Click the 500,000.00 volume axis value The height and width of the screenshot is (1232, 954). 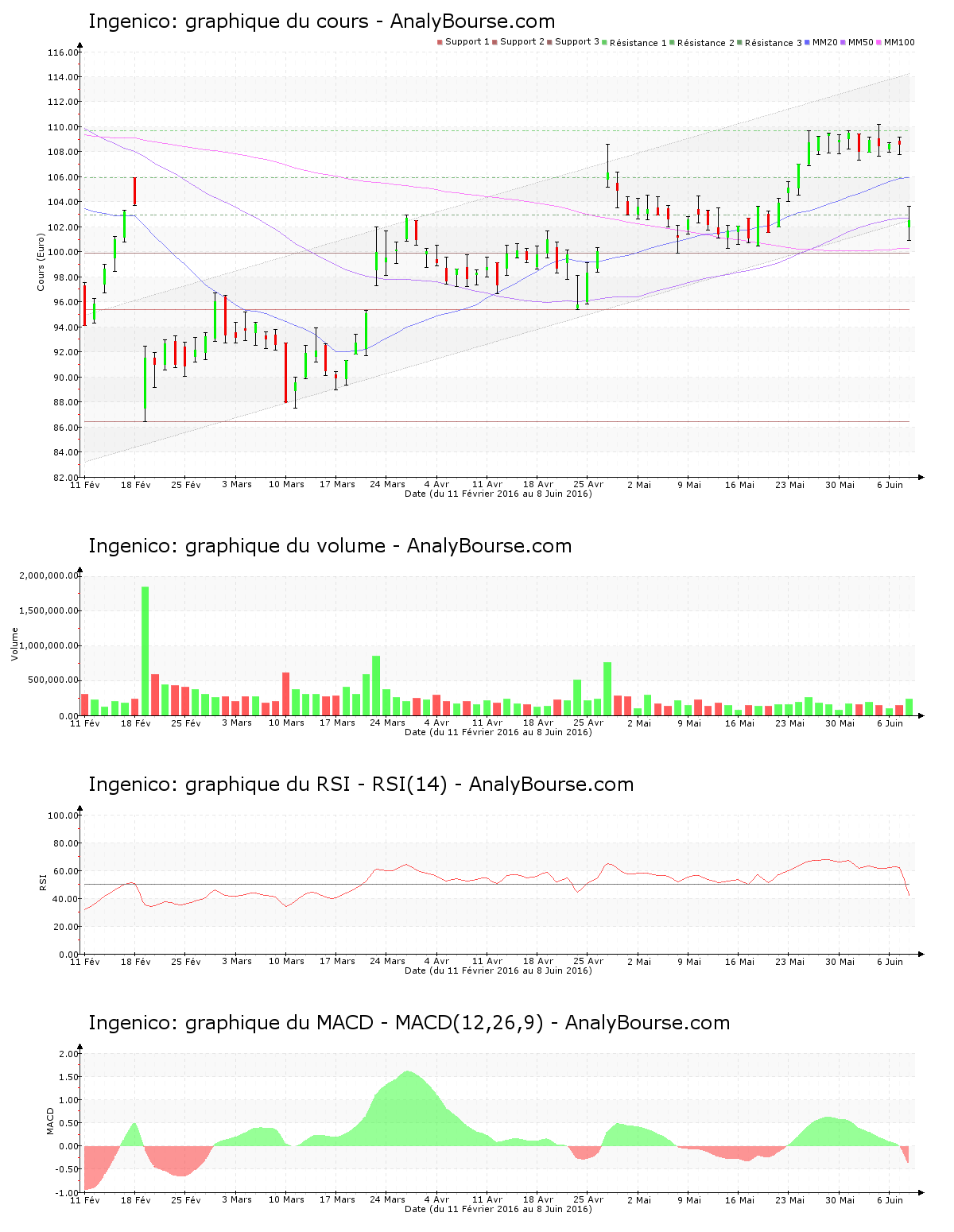53,680
